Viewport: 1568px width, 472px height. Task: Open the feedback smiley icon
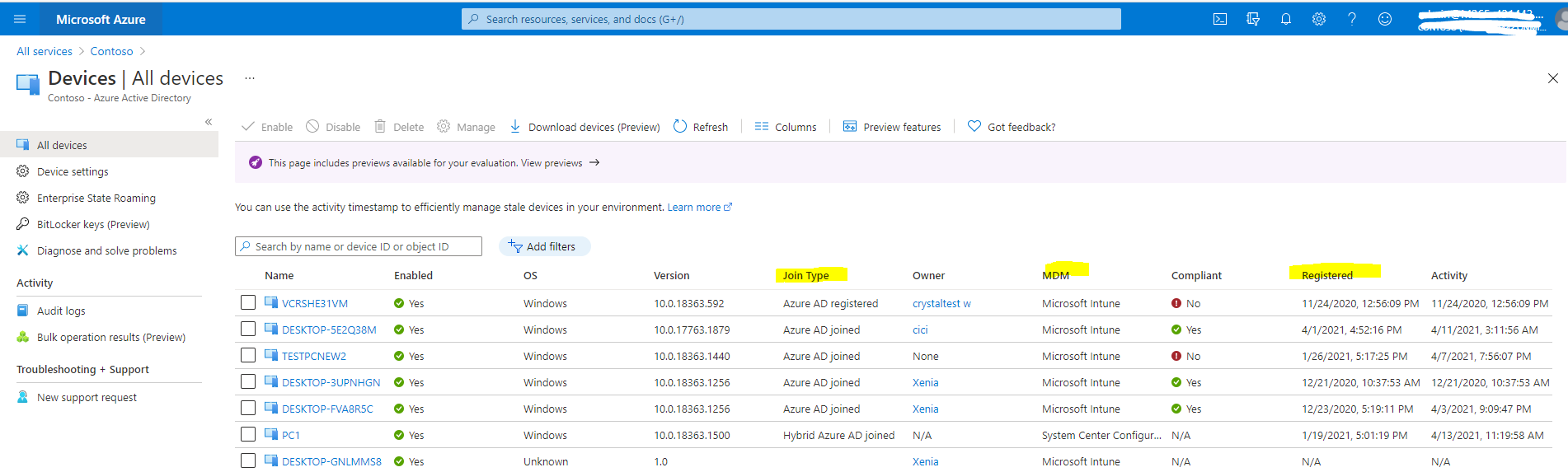coord(1385,19)
